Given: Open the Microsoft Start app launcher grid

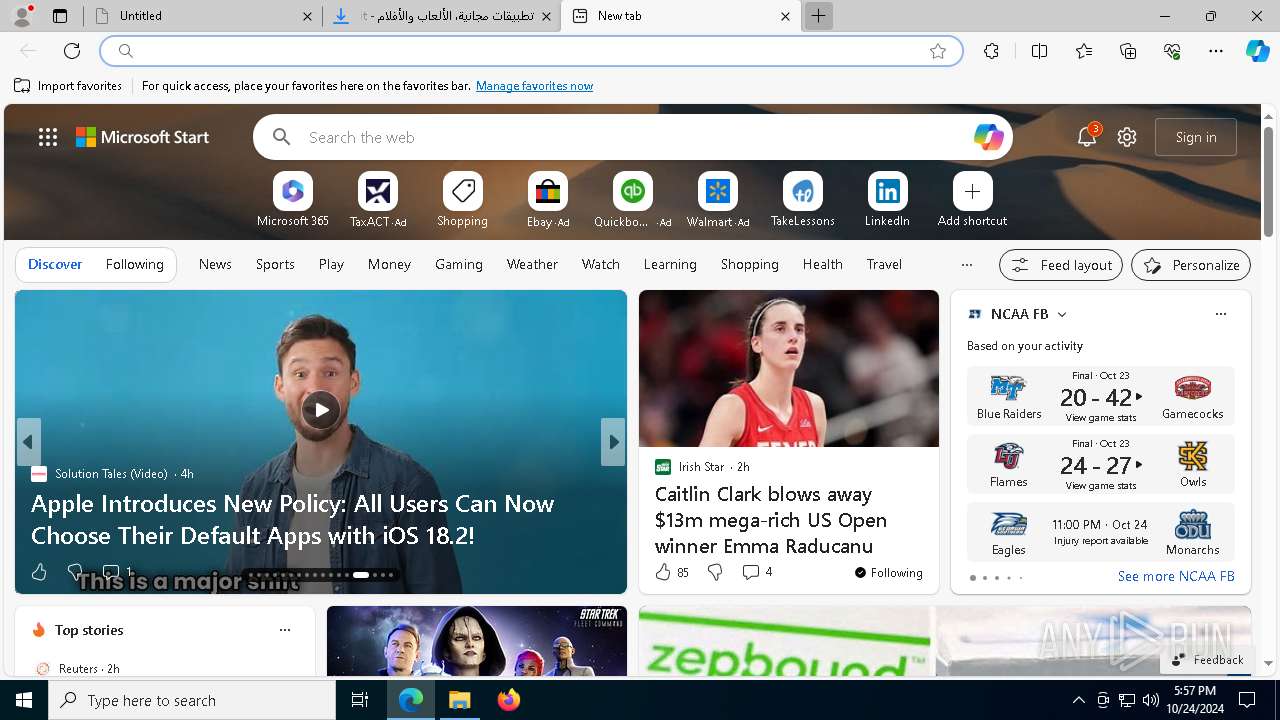Looking at the screenshot, I should [48, 137].
